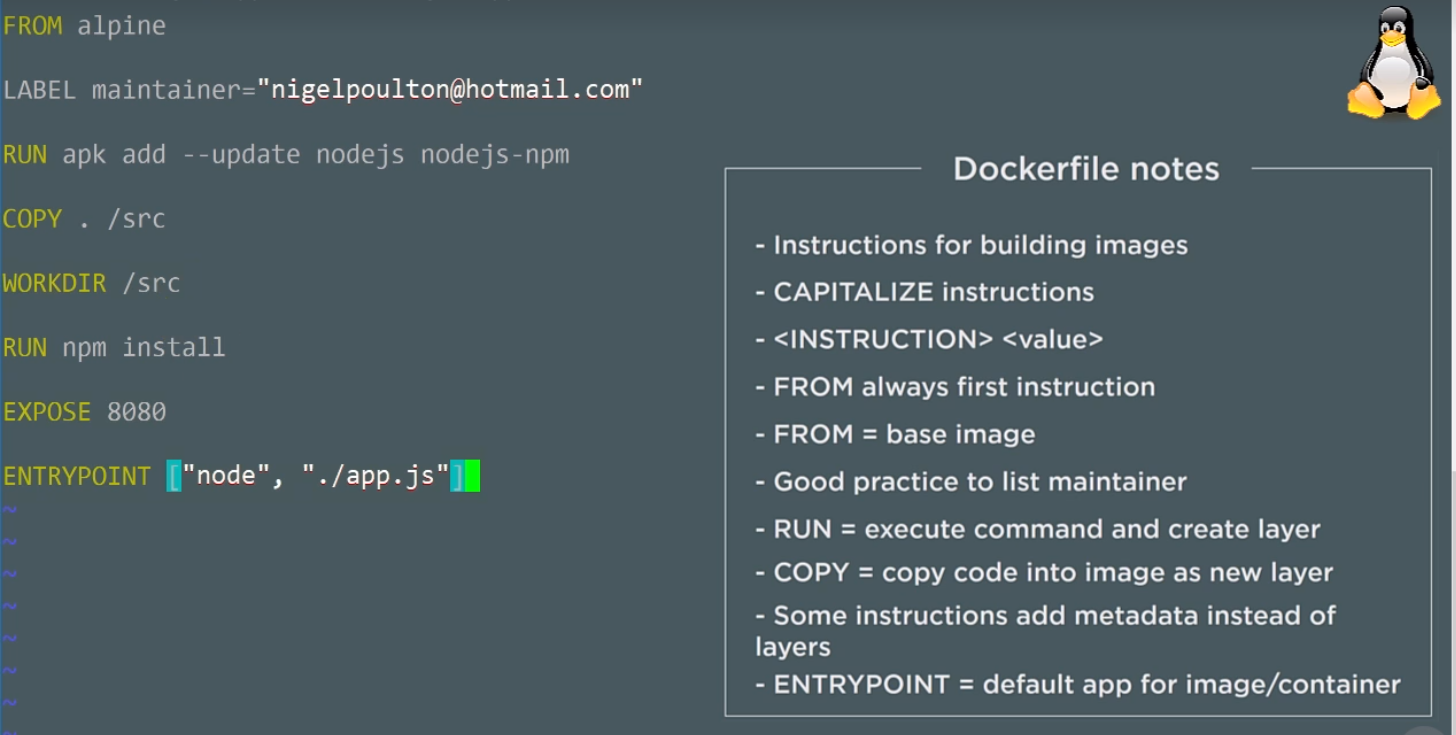Click note 'Good practice to list maintainer'
This screenshot has width=1456, height=735.
[x=971, y=482]
